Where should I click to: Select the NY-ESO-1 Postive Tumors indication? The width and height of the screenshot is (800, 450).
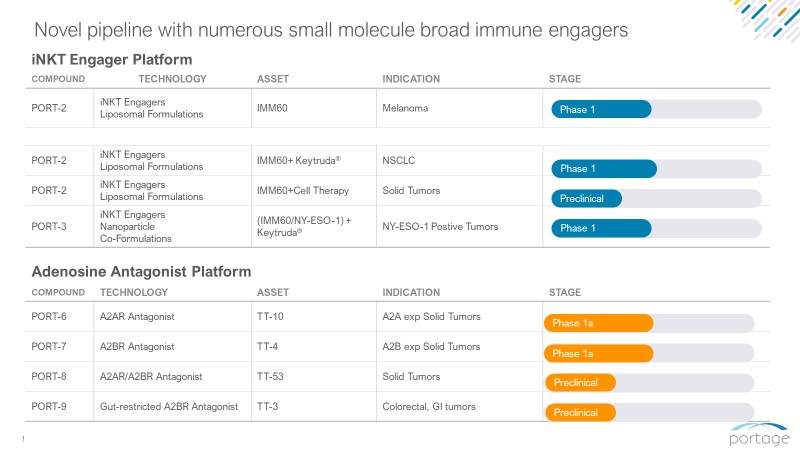[440, 227]
